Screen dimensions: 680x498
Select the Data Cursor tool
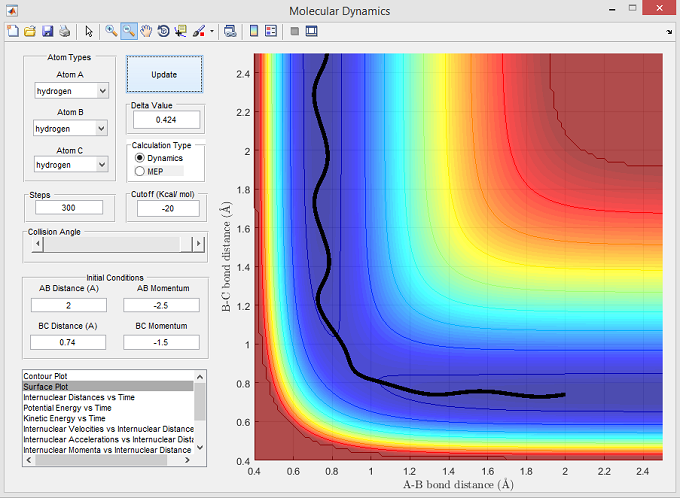click(180, 31)
